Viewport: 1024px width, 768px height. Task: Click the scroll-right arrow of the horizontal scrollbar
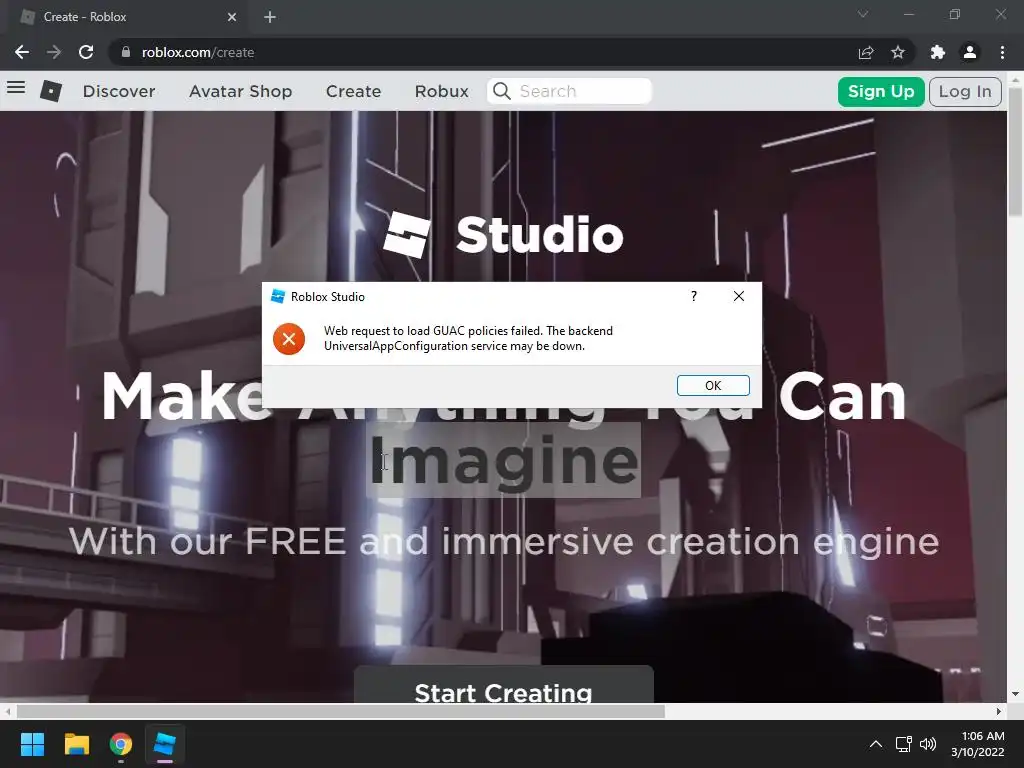[999, 711]
